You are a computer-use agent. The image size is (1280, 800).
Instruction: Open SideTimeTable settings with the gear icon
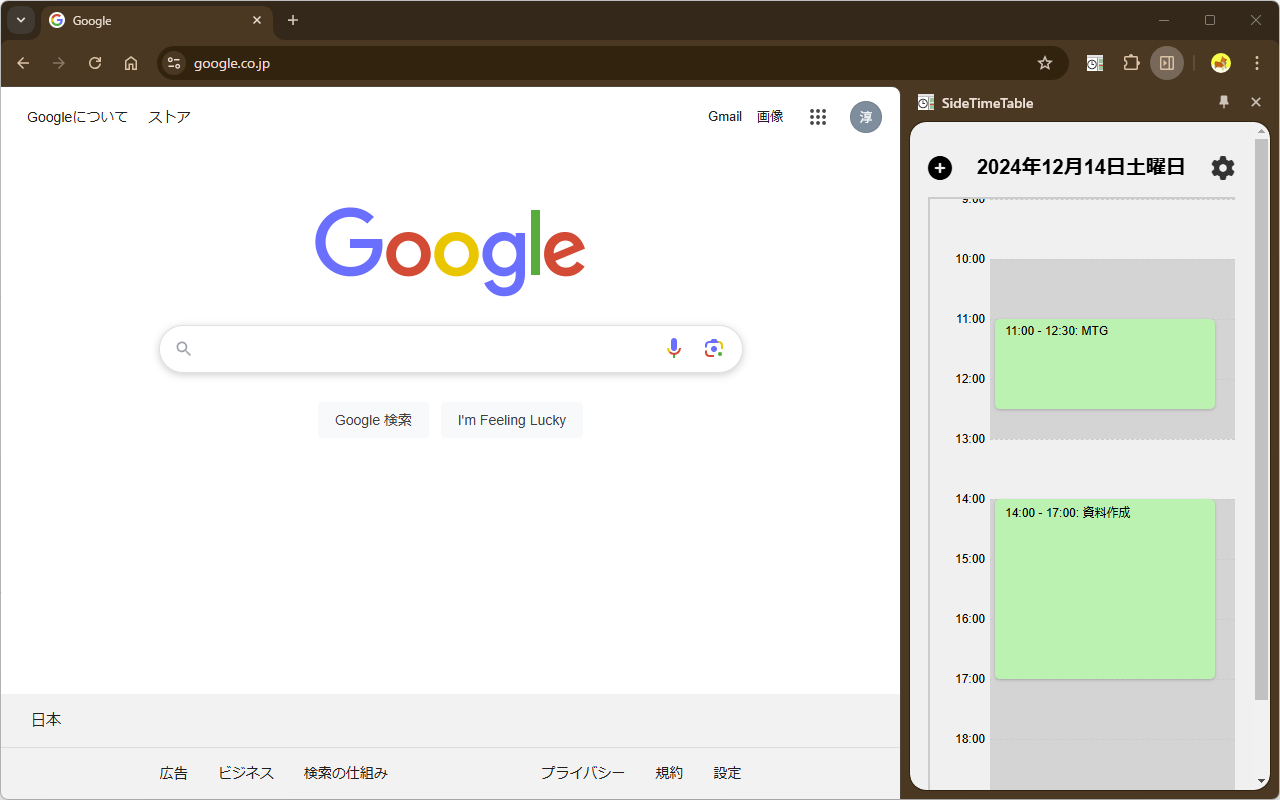tap(1222, 167)
